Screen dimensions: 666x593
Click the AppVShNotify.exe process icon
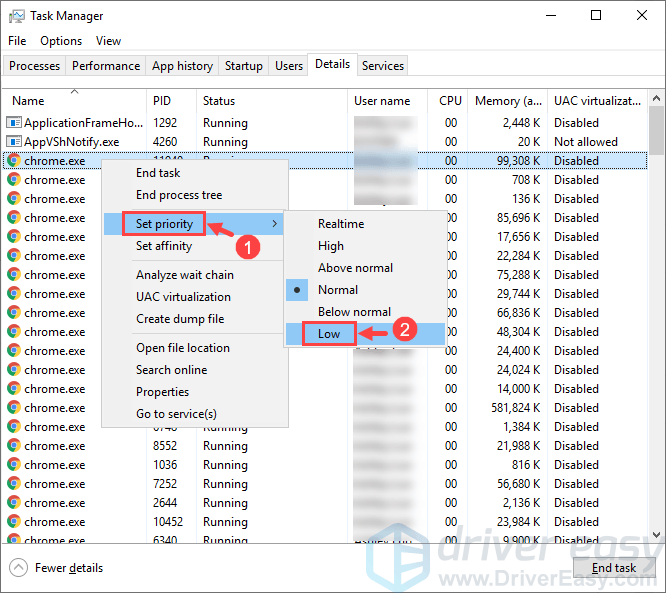[x=14, y=142]
